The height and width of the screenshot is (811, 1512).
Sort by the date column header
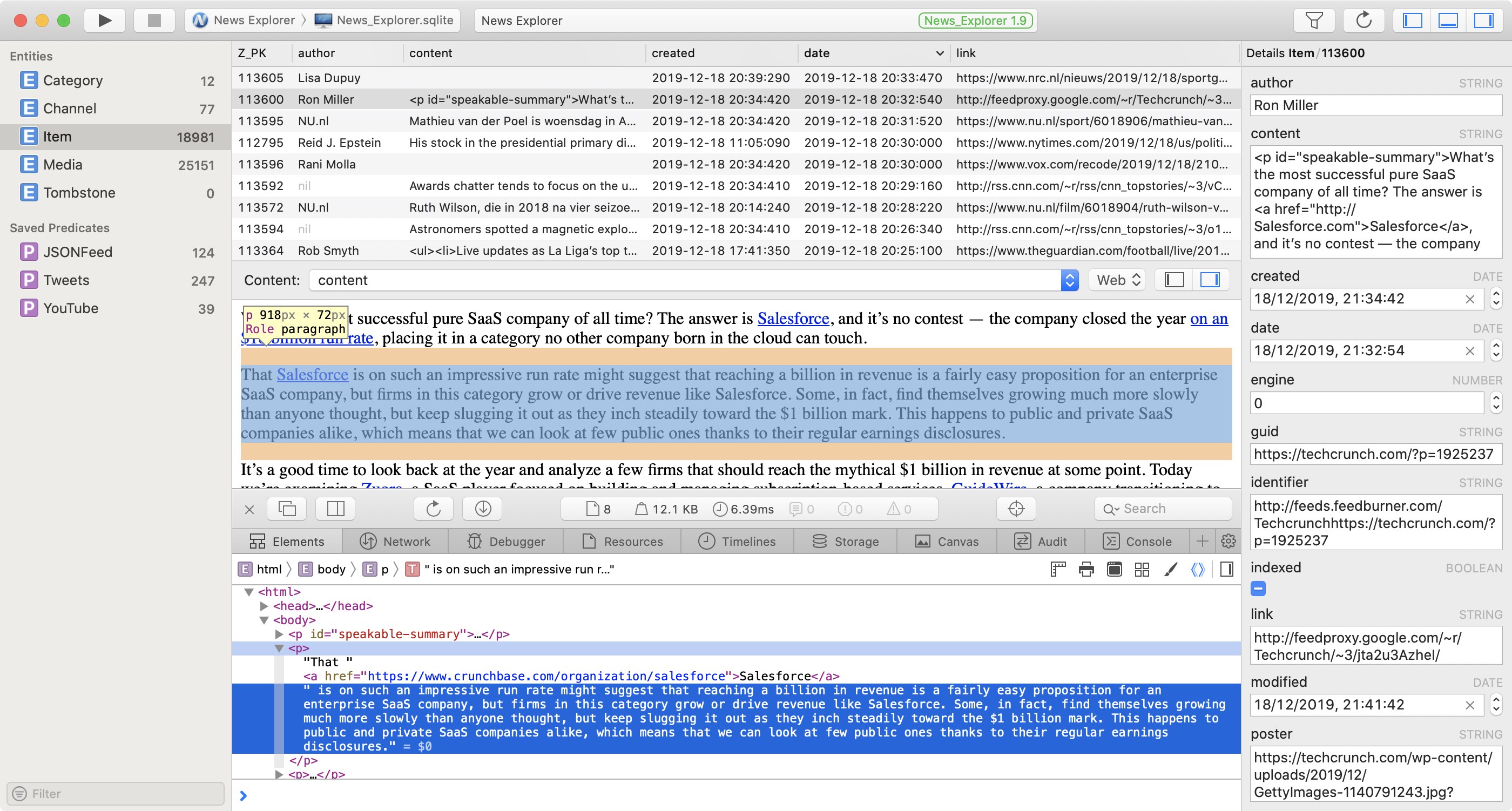[x=873, y=53]
